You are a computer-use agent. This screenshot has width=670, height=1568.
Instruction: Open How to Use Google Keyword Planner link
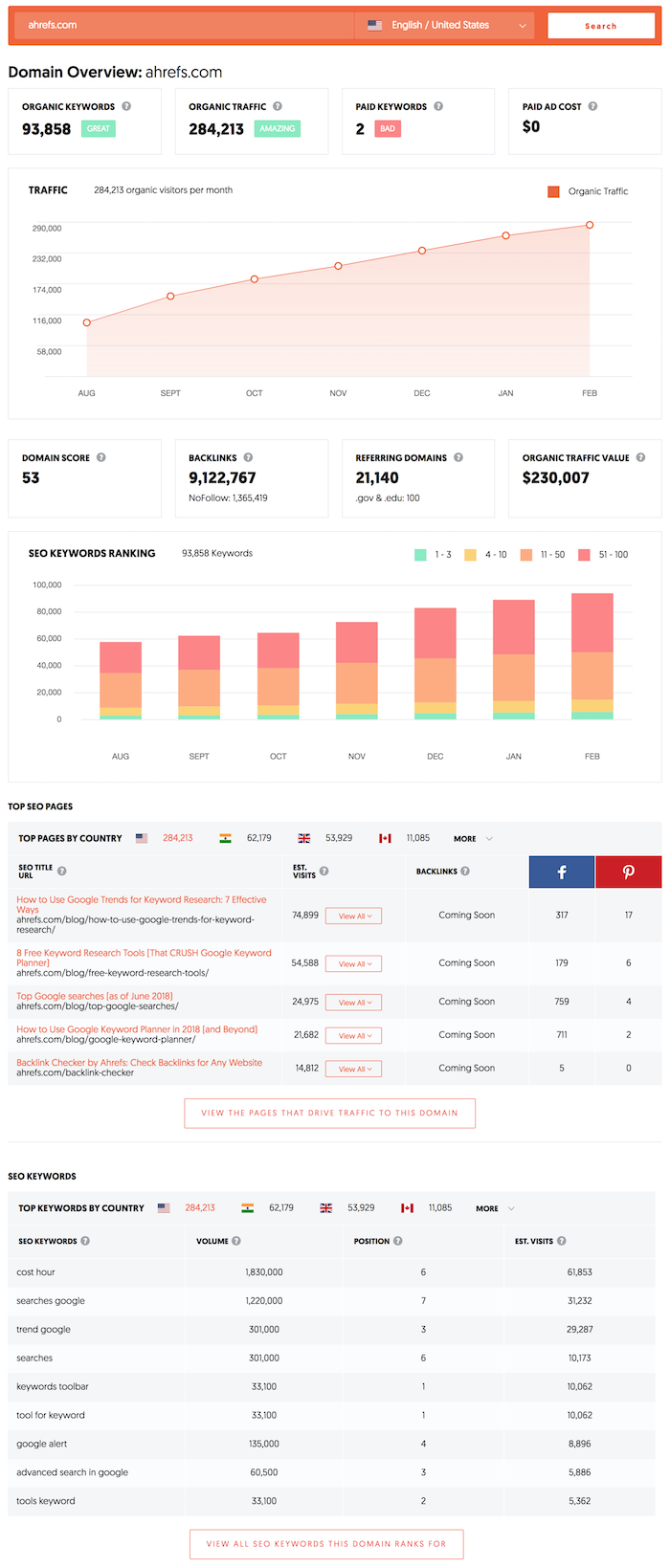(x=137, y=1029)
